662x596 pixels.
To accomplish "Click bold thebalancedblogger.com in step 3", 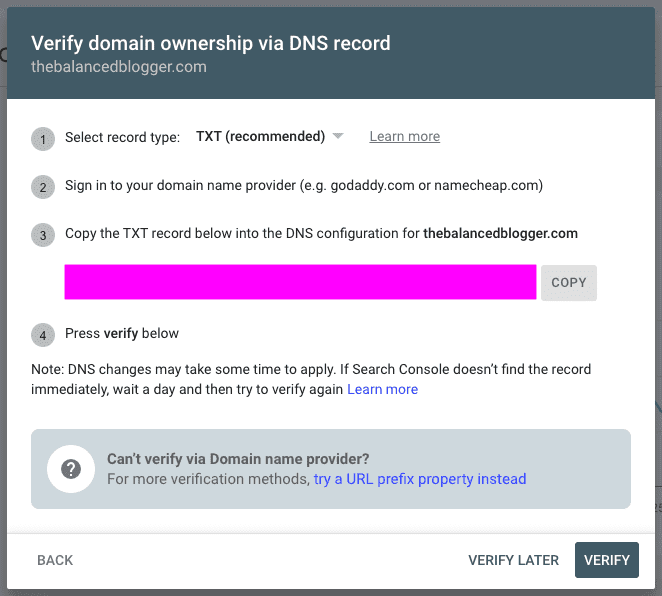I will 500,234.
